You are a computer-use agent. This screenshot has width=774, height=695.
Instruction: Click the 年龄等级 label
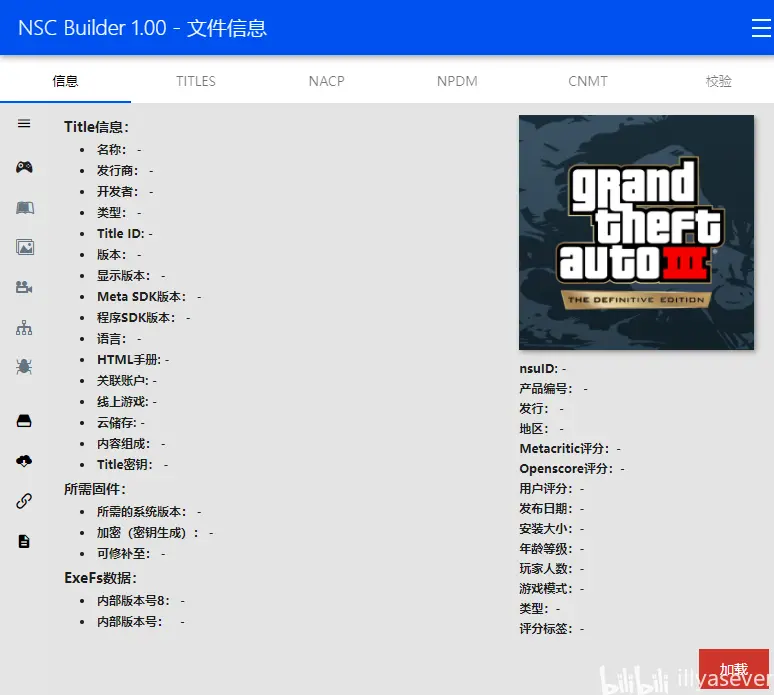545,548
